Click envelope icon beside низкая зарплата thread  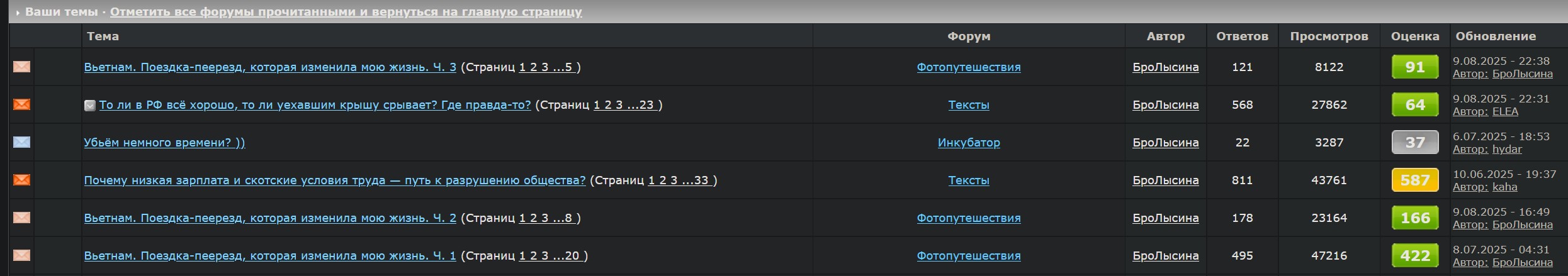(21, 180)
